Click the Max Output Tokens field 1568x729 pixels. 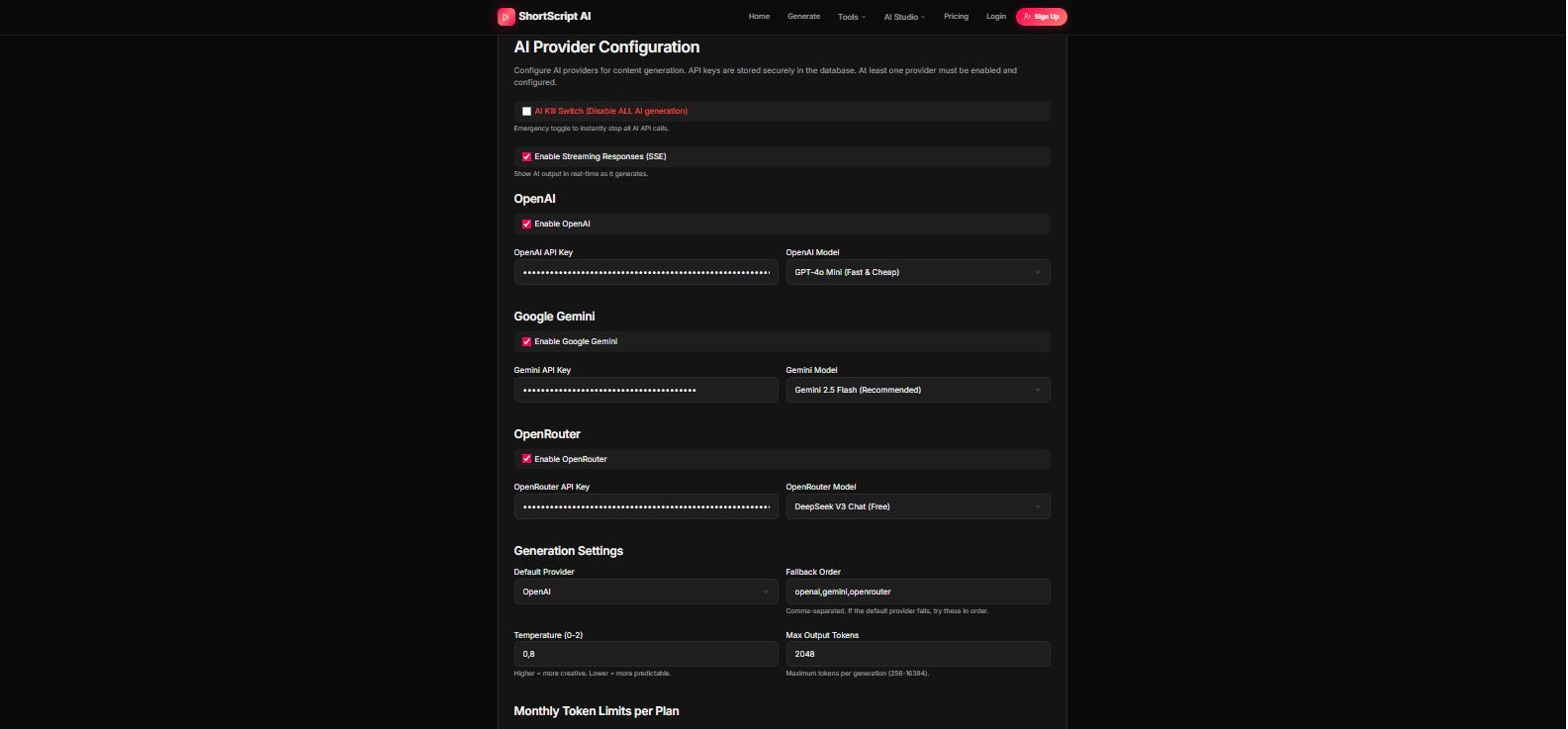(x=917, y=655)
